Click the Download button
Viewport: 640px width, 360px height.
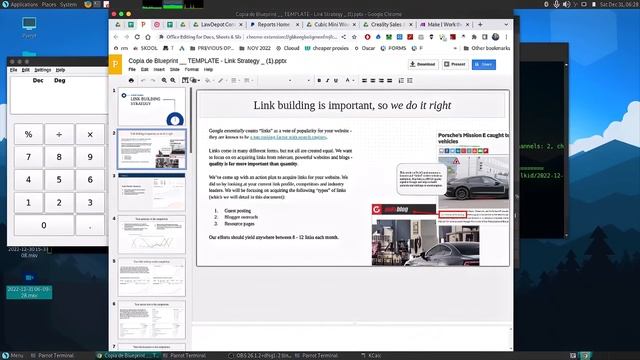[423, 64]
